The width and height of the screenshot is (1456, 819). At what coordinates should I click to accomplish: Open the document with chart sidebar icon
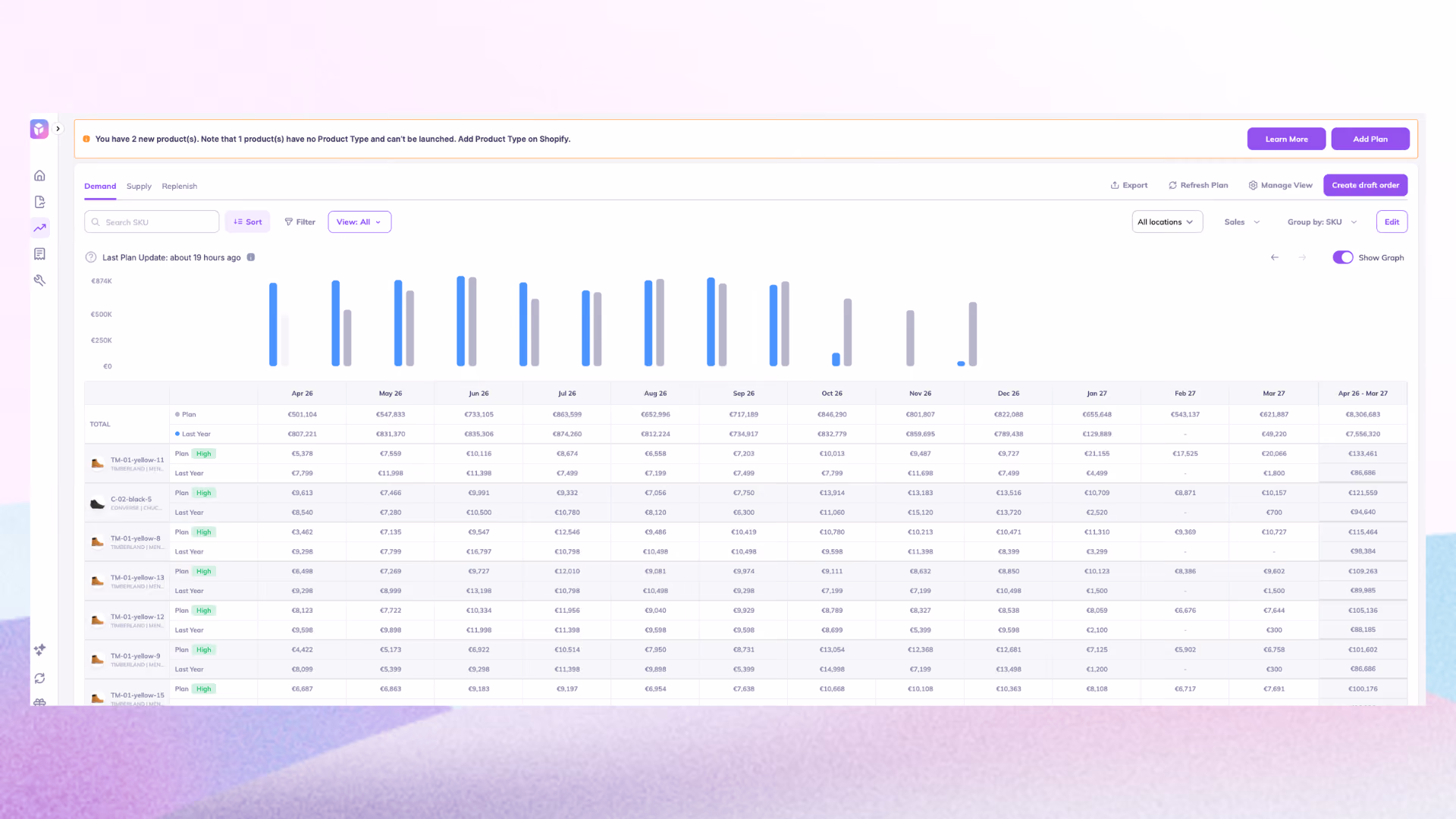click(x=39, y=202)
